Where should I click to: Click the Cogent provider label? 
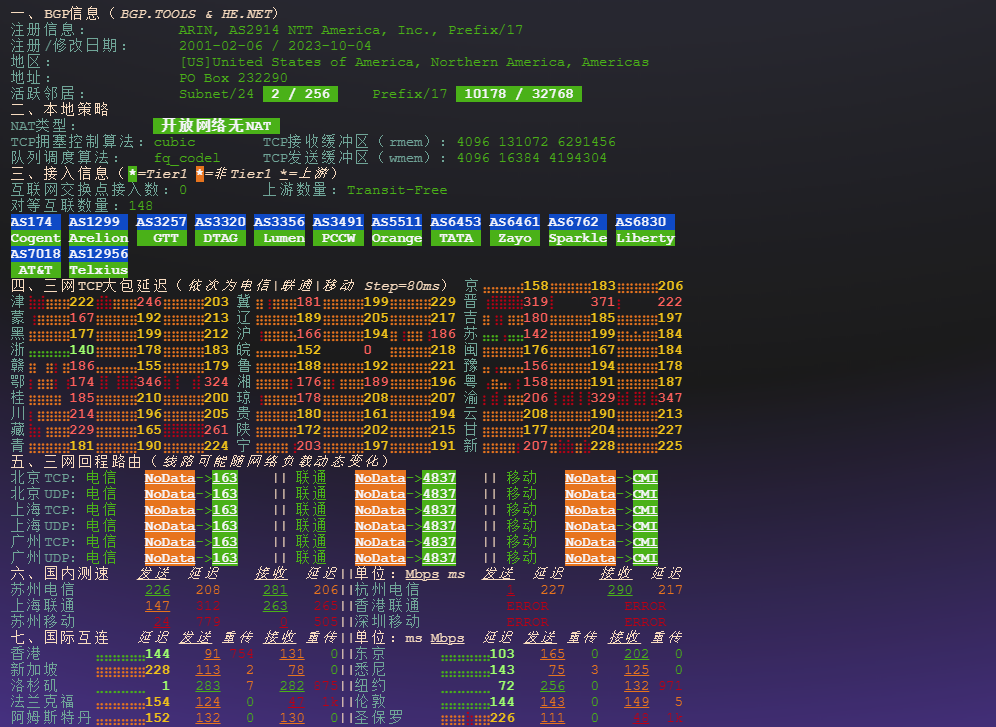(x=35, y=238)
